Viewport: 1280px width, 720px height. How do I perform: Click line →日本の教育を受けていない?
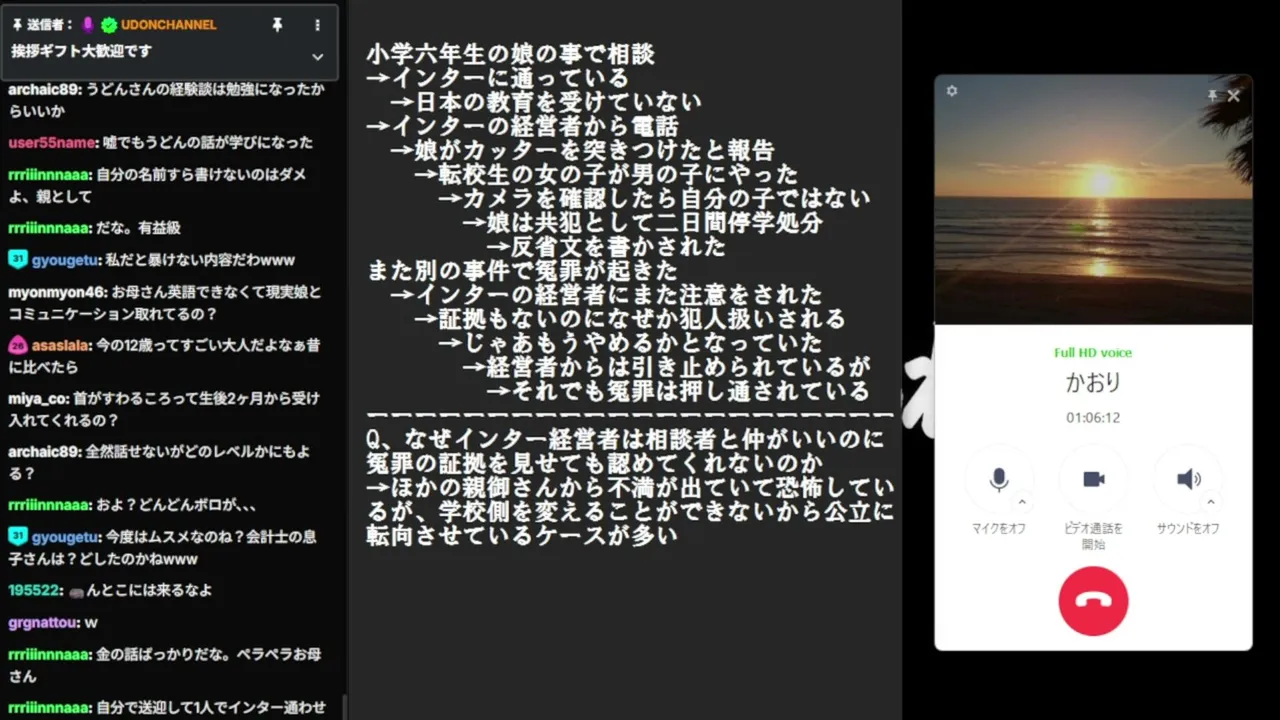545,102
